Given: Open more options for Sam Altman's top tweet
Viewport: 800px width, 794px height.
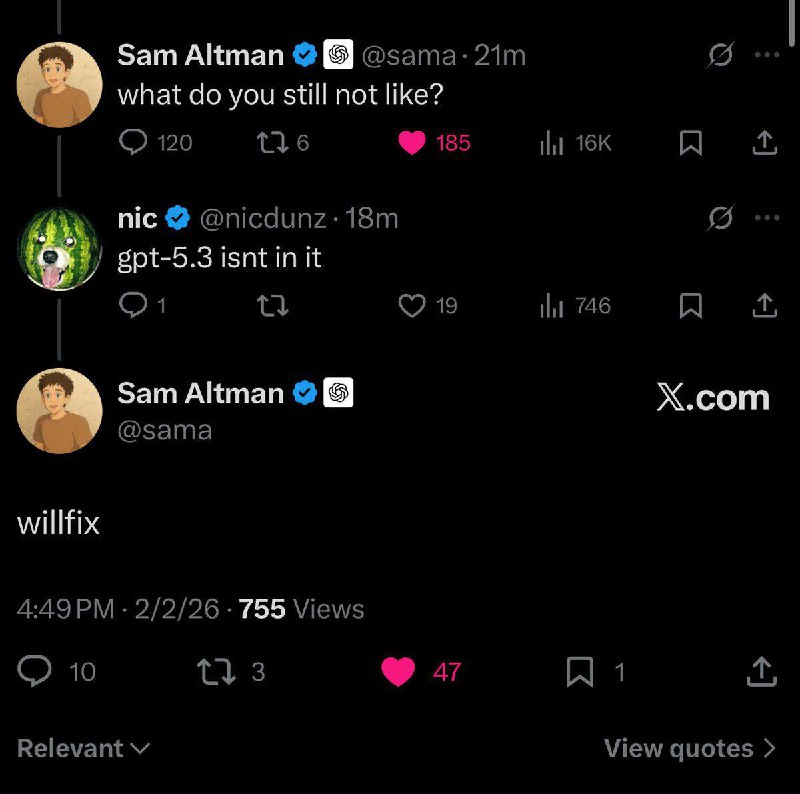Looking at the screenshot, I should [x=767, y=55].
